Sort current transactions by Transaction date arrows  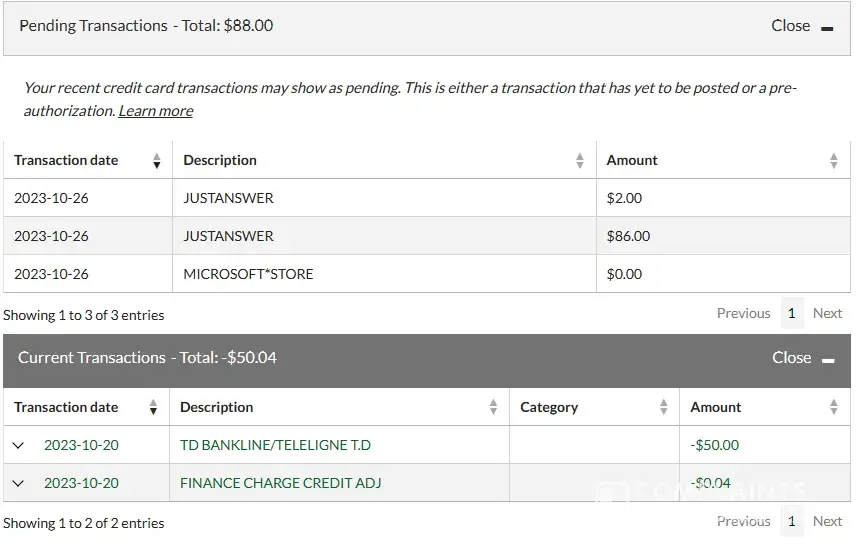tap(153, 408)
